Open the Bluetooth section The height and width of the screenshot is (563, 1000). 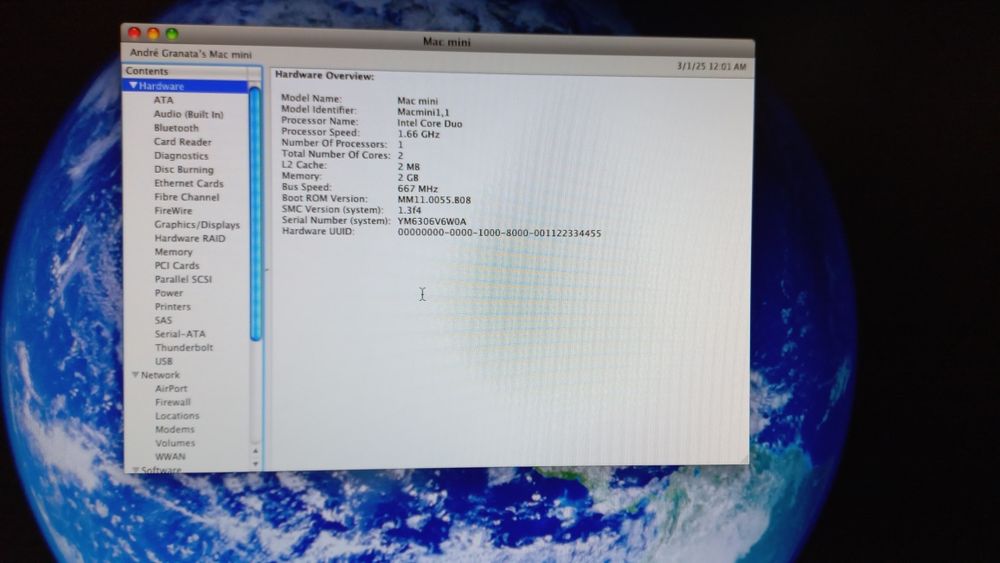pyautogui.click(x=176, y=128)
